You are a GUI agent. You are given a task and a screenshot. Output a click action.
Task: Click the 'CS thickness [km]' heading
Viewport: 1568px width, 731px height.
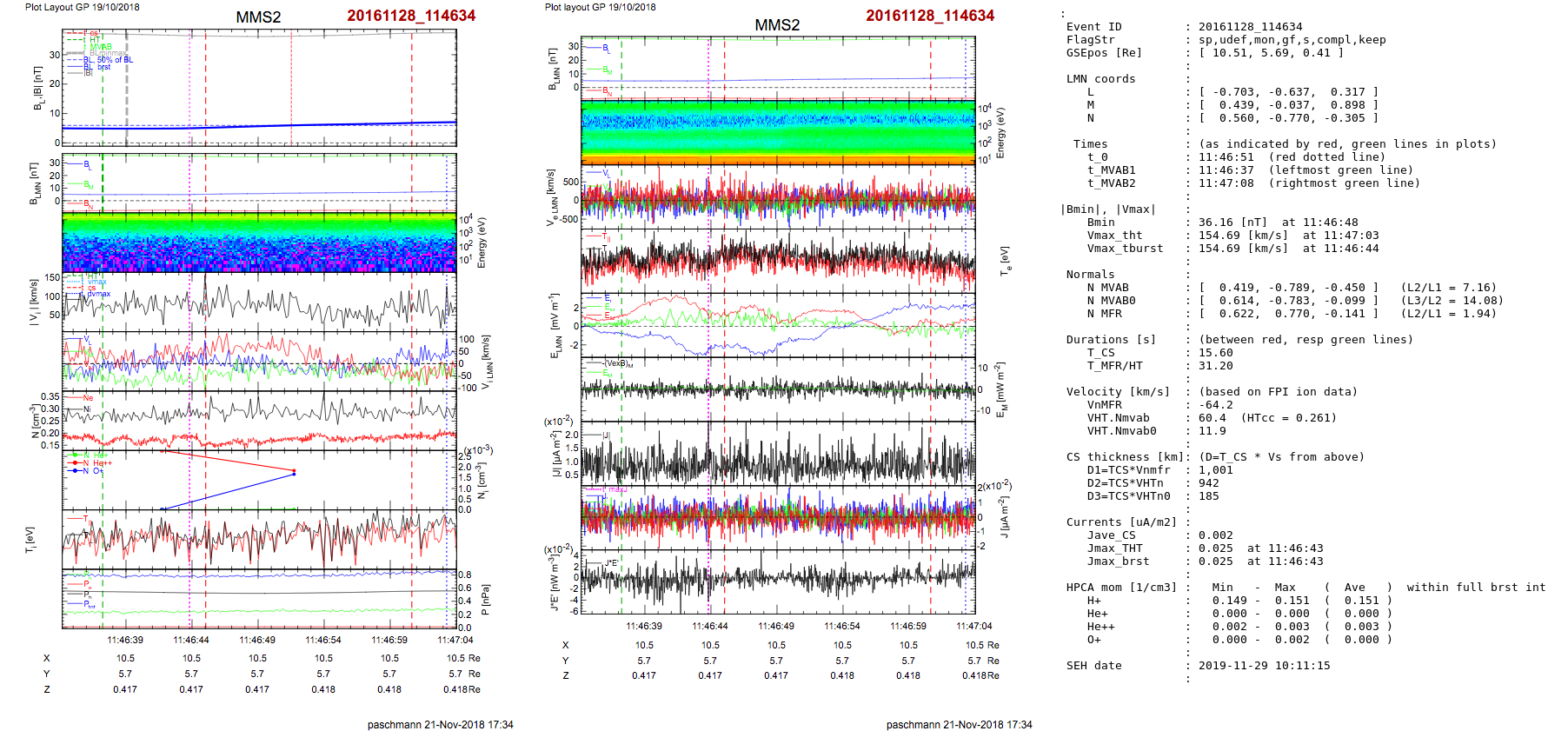coord(1125,457)
